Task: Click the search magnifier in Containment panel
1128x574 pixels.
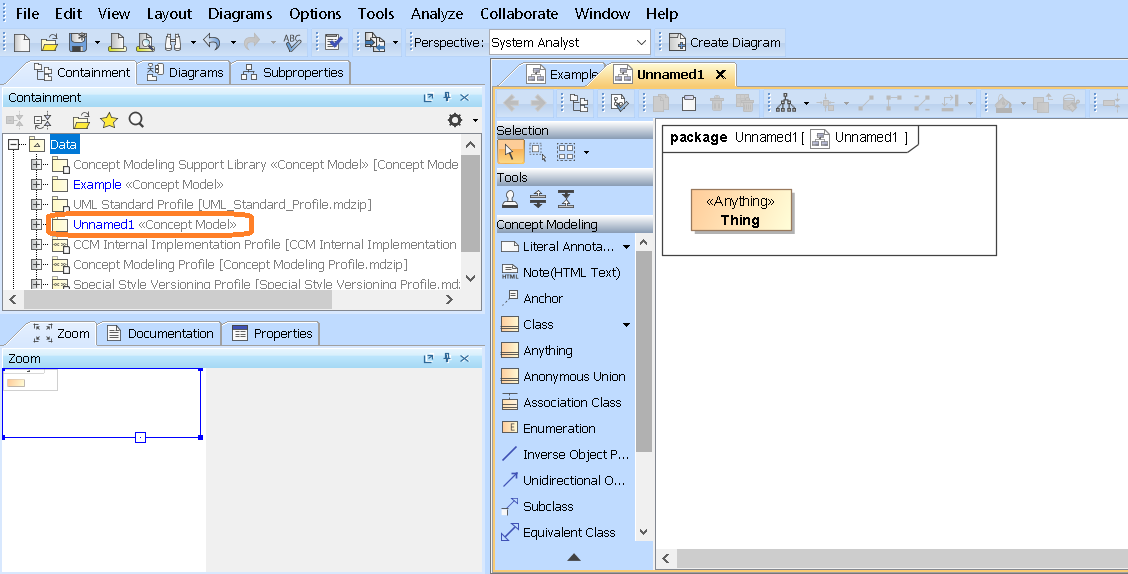Action: [x=137, y=121]
